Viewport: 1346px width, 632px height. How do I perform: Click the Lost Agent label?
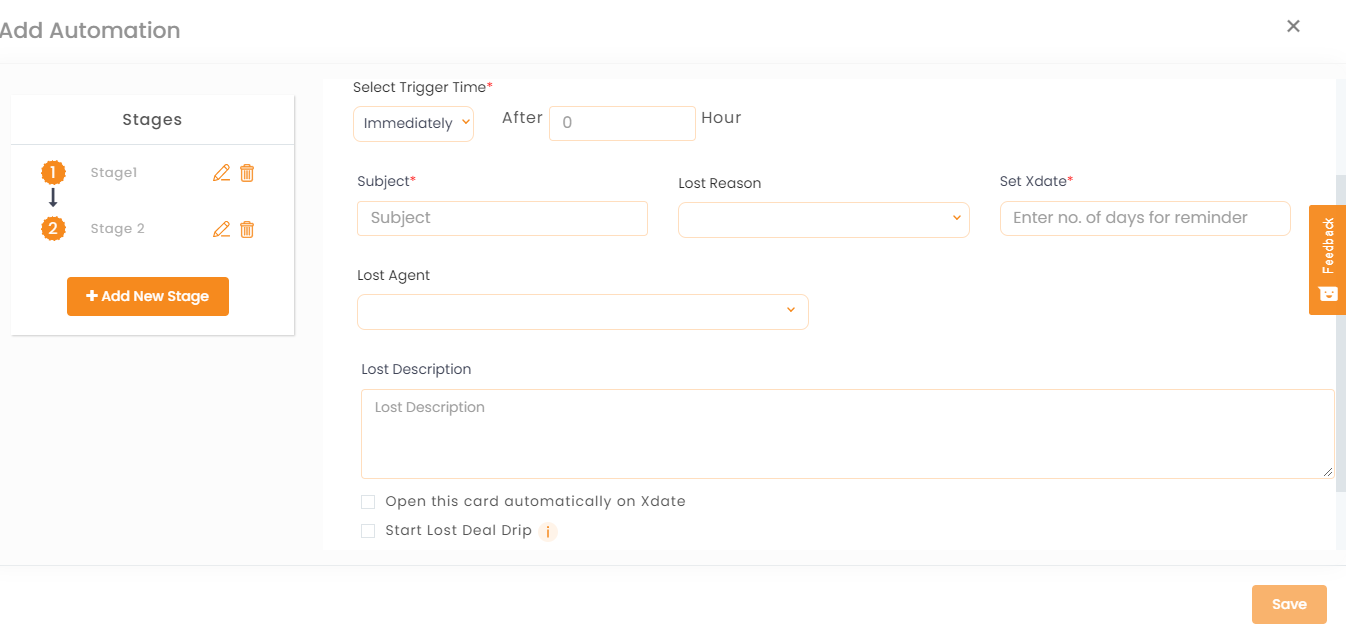pos(393,276)
